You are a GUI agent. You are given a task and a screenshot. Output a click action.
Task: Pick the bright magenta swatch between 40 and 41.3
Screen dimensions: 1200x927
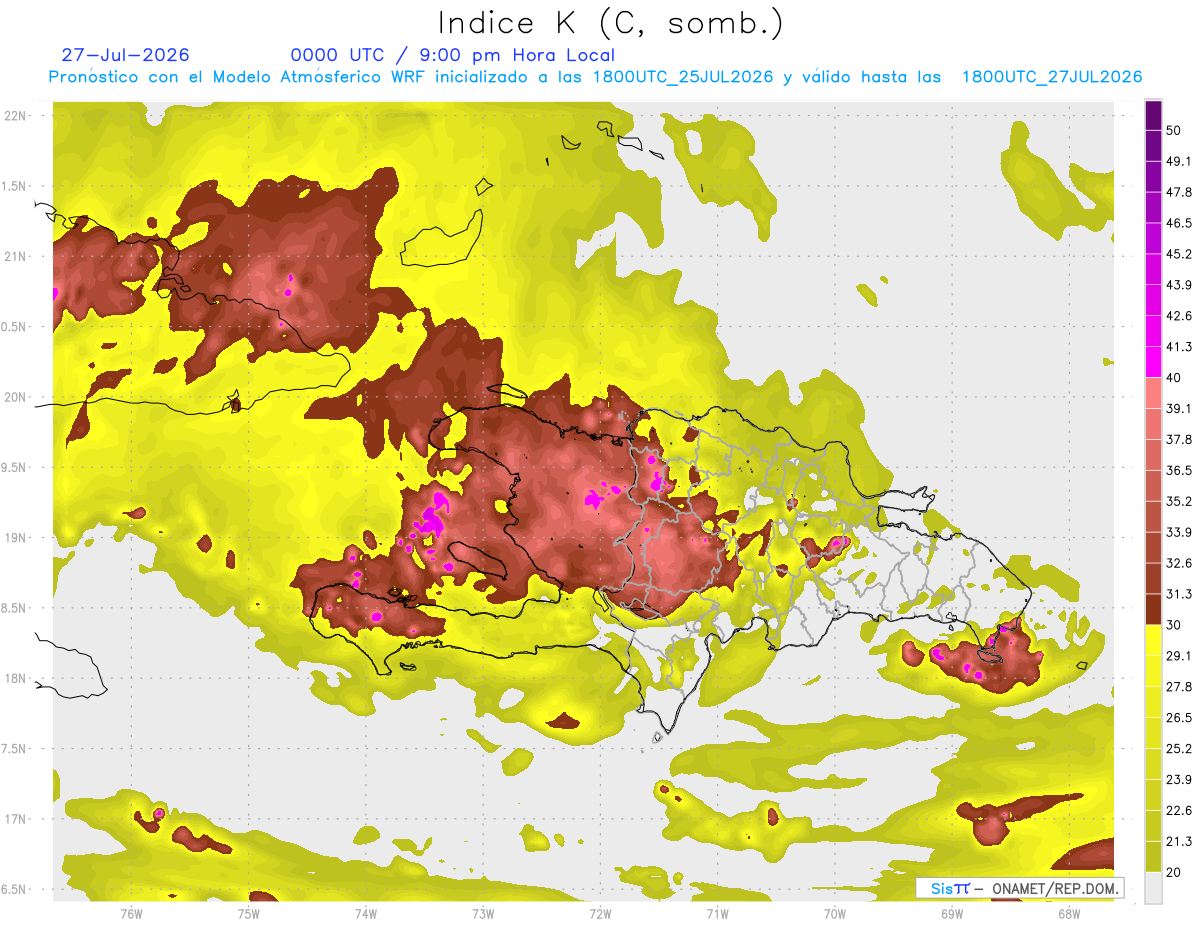1153,362
